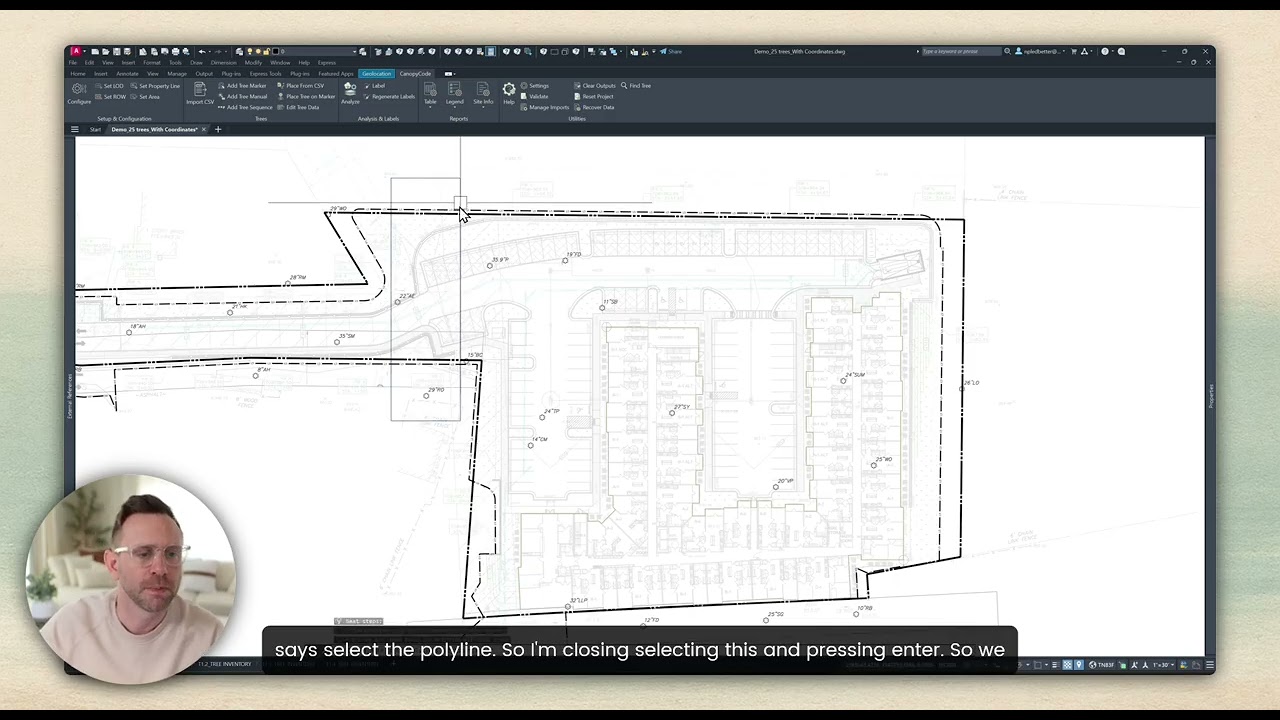Click Reset Project tool
This screenshot has height=720, width=1280.
594,97
